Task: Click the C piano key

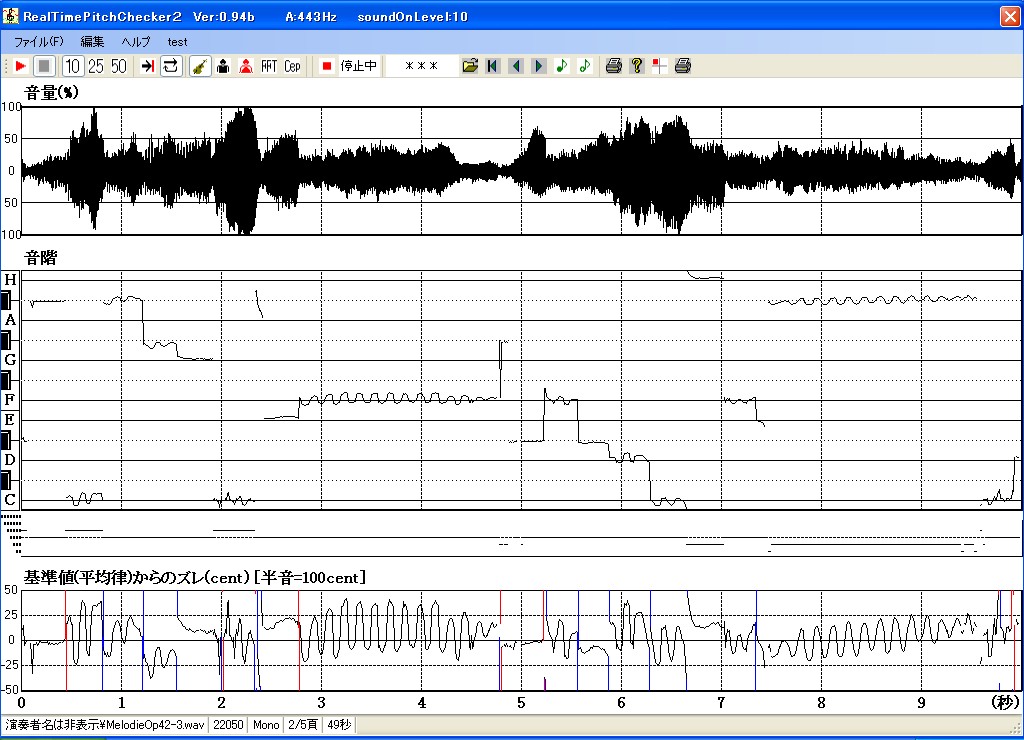Action: (10, 500)
